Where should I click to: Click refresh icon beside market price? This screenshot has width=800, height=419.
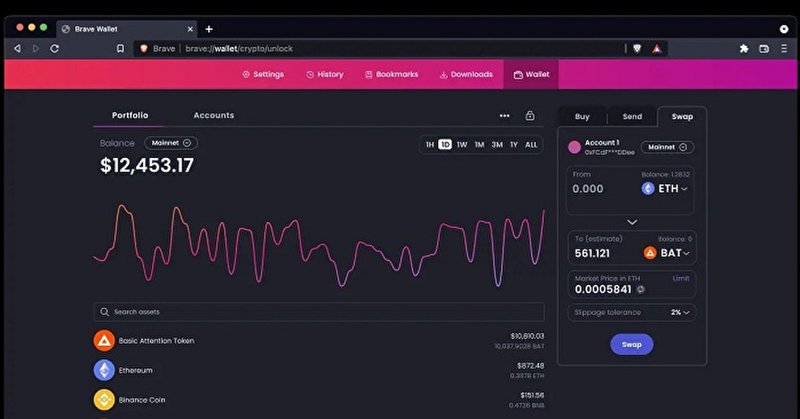[640, 289]
